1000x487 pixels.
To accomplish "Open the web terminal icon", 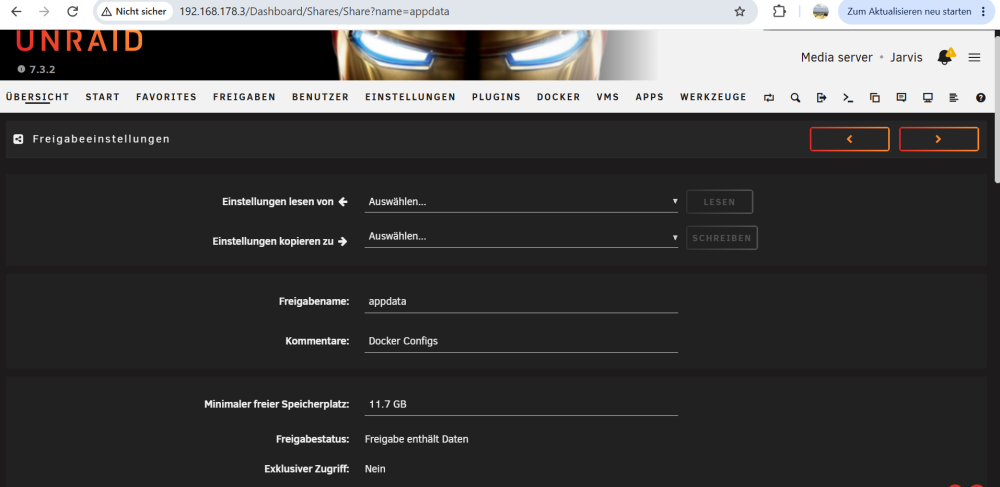I will point(848,98).
